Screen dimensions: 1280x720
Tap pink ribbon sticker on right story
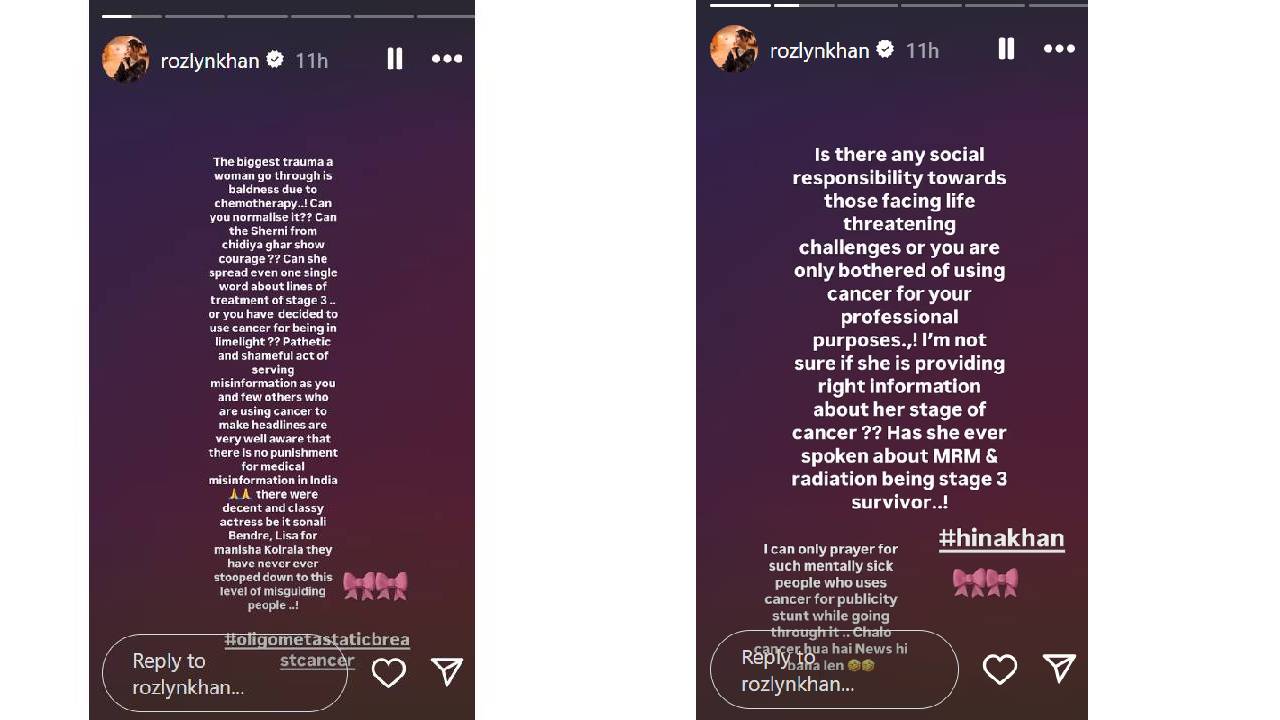pos(985,582)
